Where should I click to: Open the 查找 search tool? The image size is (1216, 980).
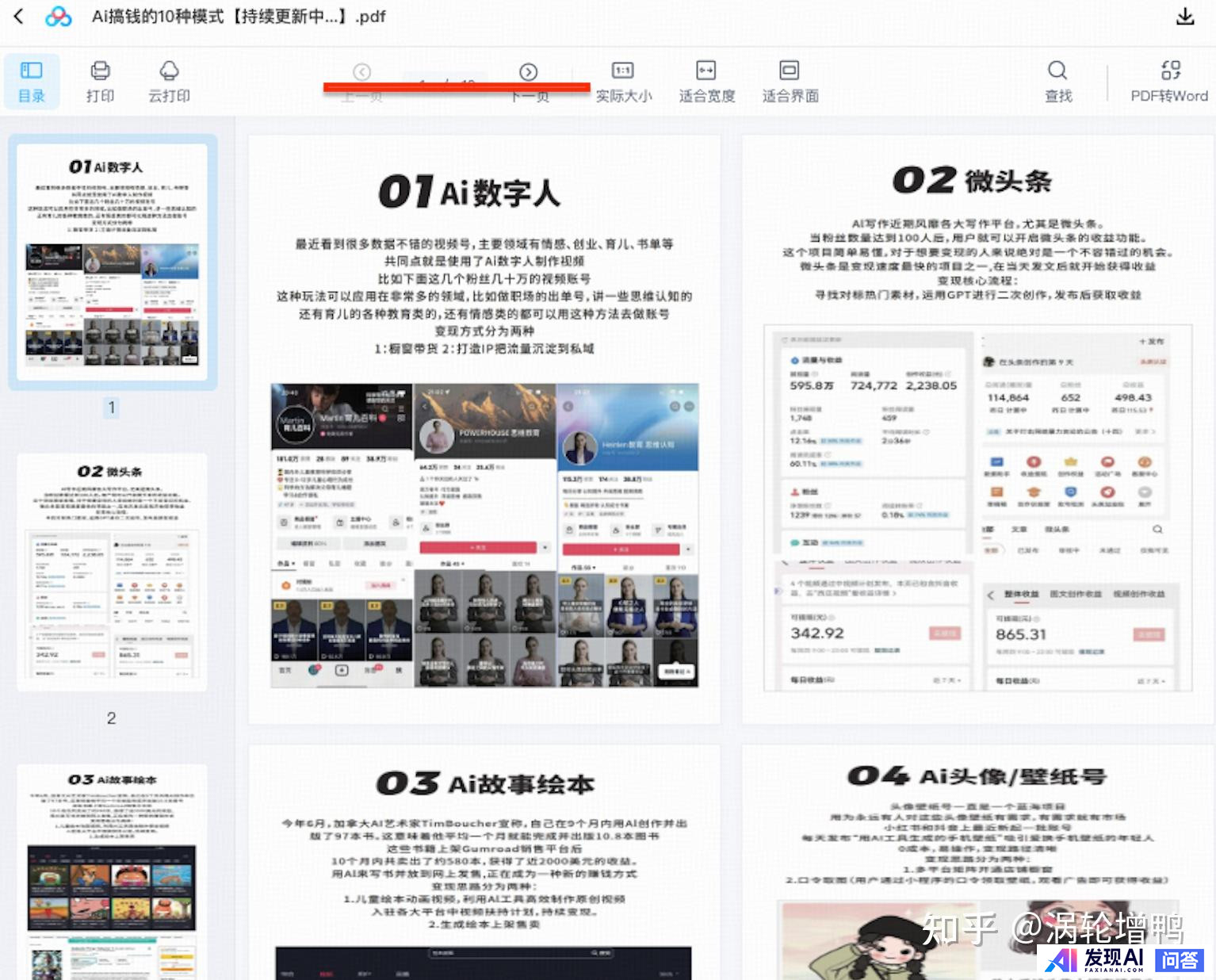click(x=1057, y=81)
